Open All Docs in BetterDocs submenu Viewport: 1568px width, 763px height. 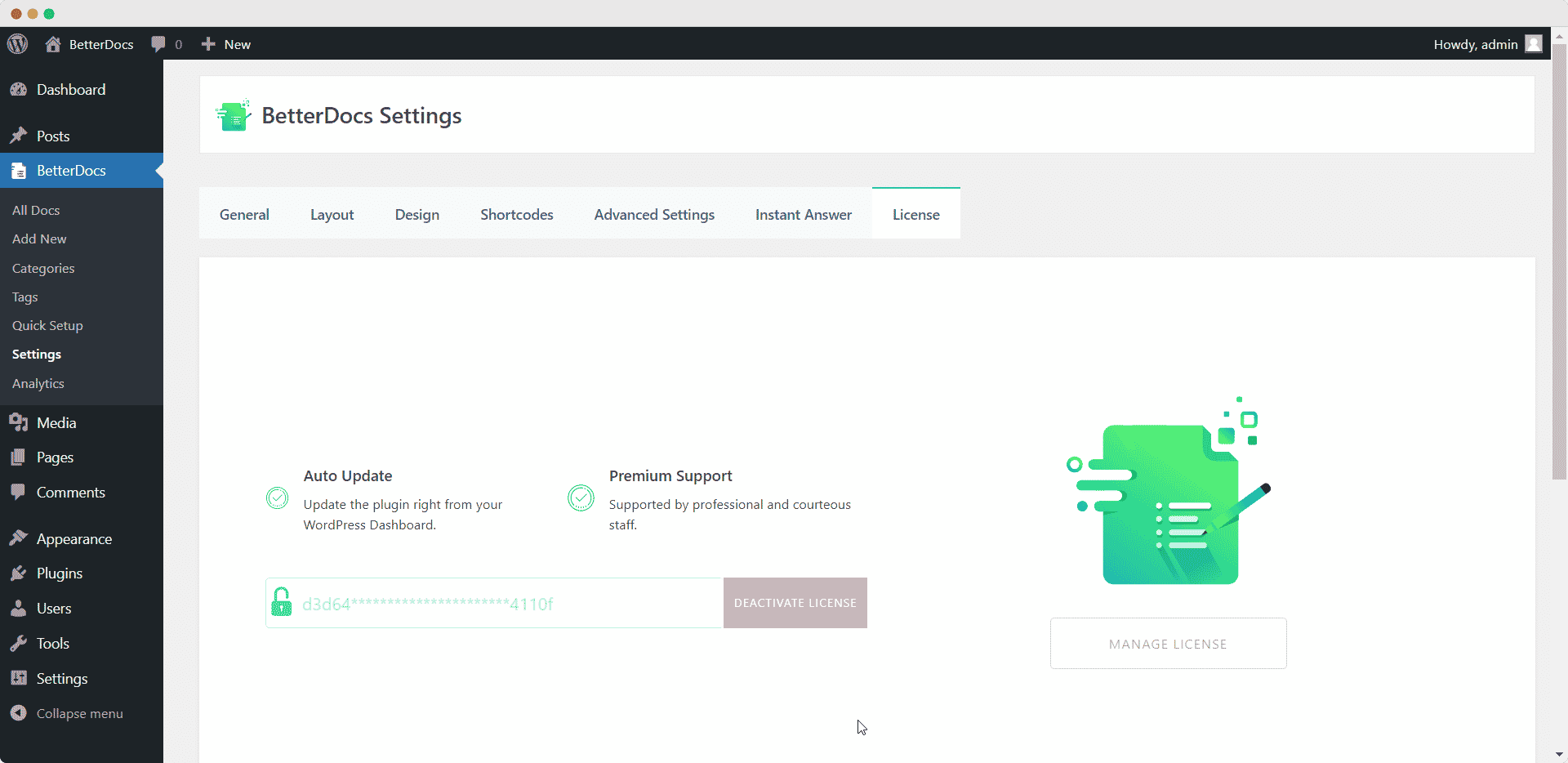click(x=36, y=210)
